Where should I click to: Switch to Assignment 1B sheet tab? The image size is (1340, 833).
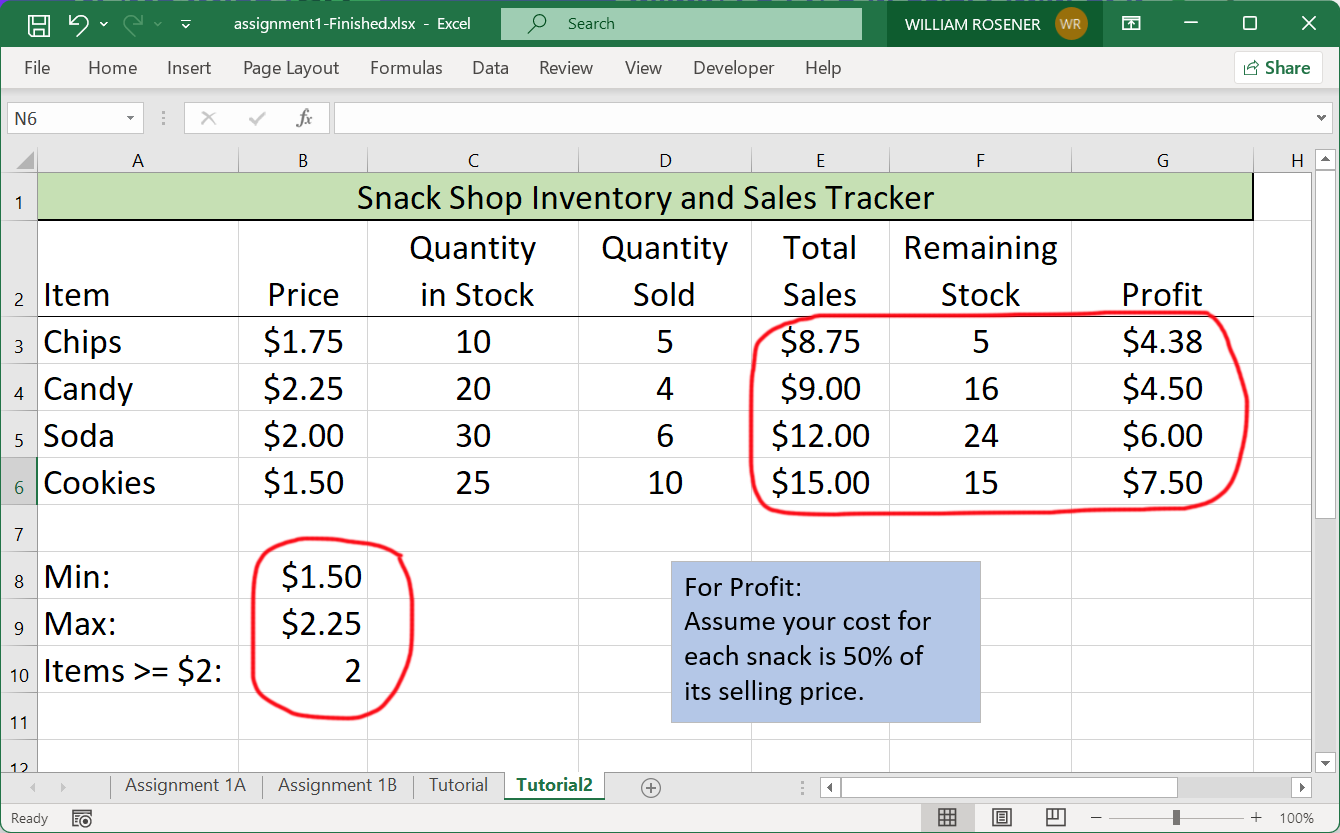pyautogui.click(x=337, y=785)
